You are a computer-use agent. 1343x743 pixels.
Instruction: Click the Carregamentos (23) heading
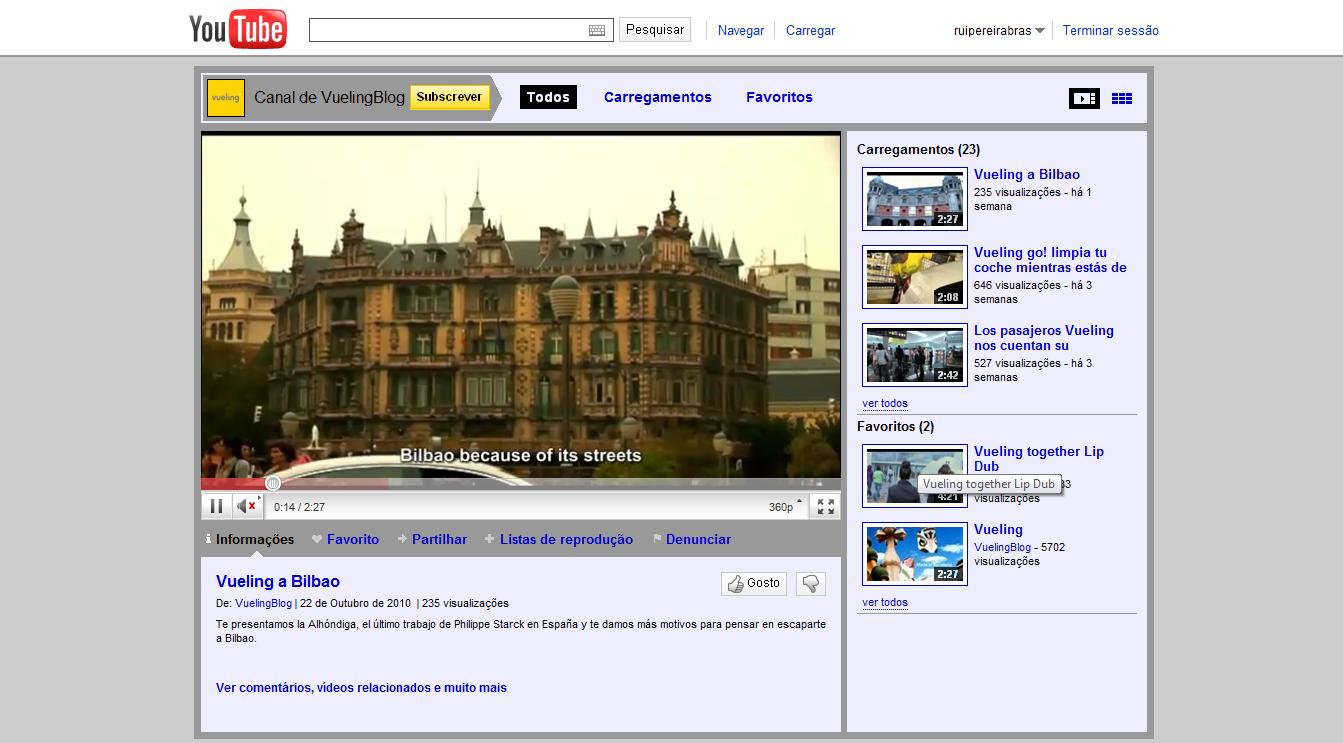(918, 149)
